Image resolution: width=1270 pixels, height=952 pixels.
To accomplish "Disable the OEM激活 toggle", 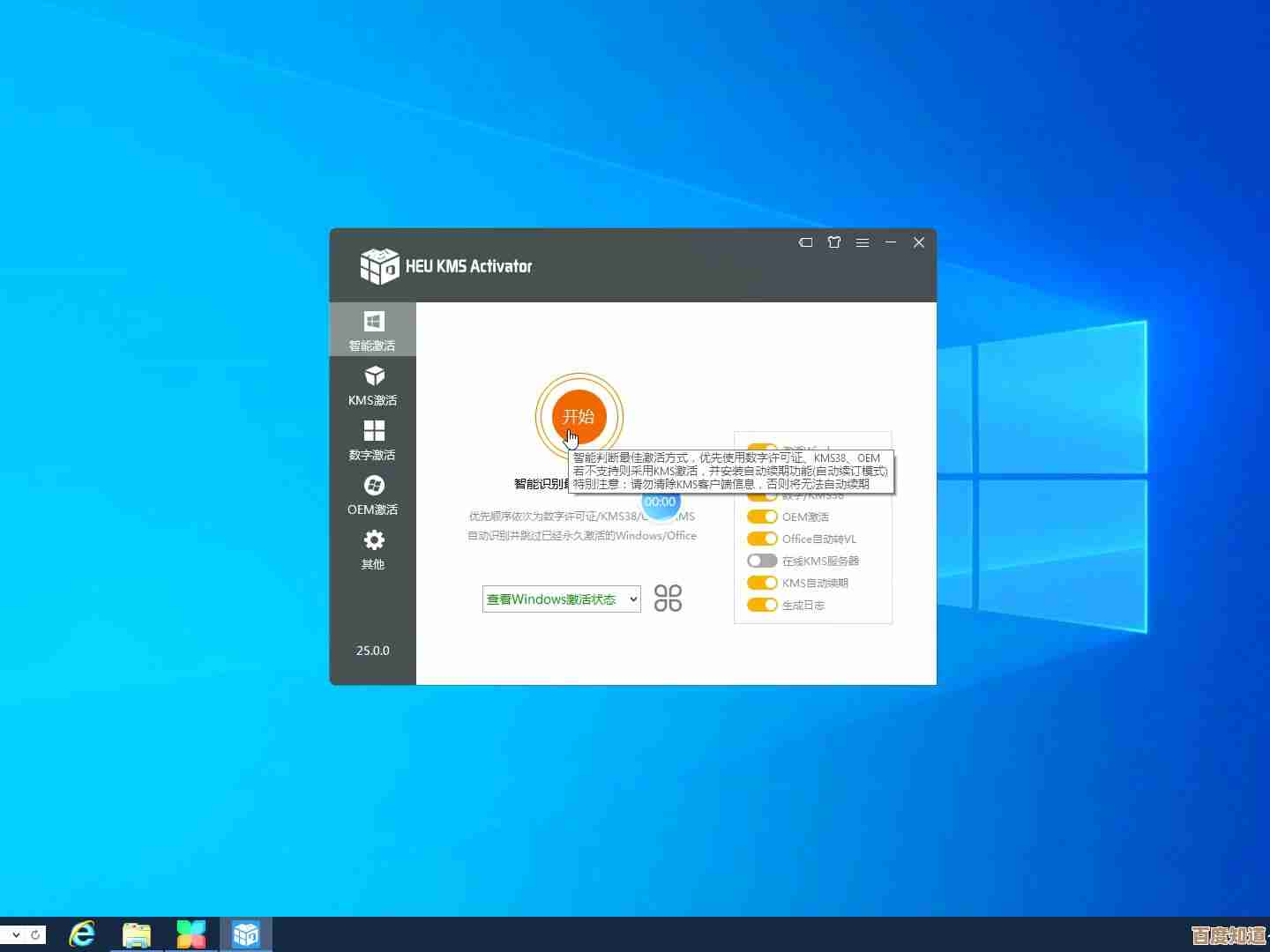I will click(x=762, y=517).
